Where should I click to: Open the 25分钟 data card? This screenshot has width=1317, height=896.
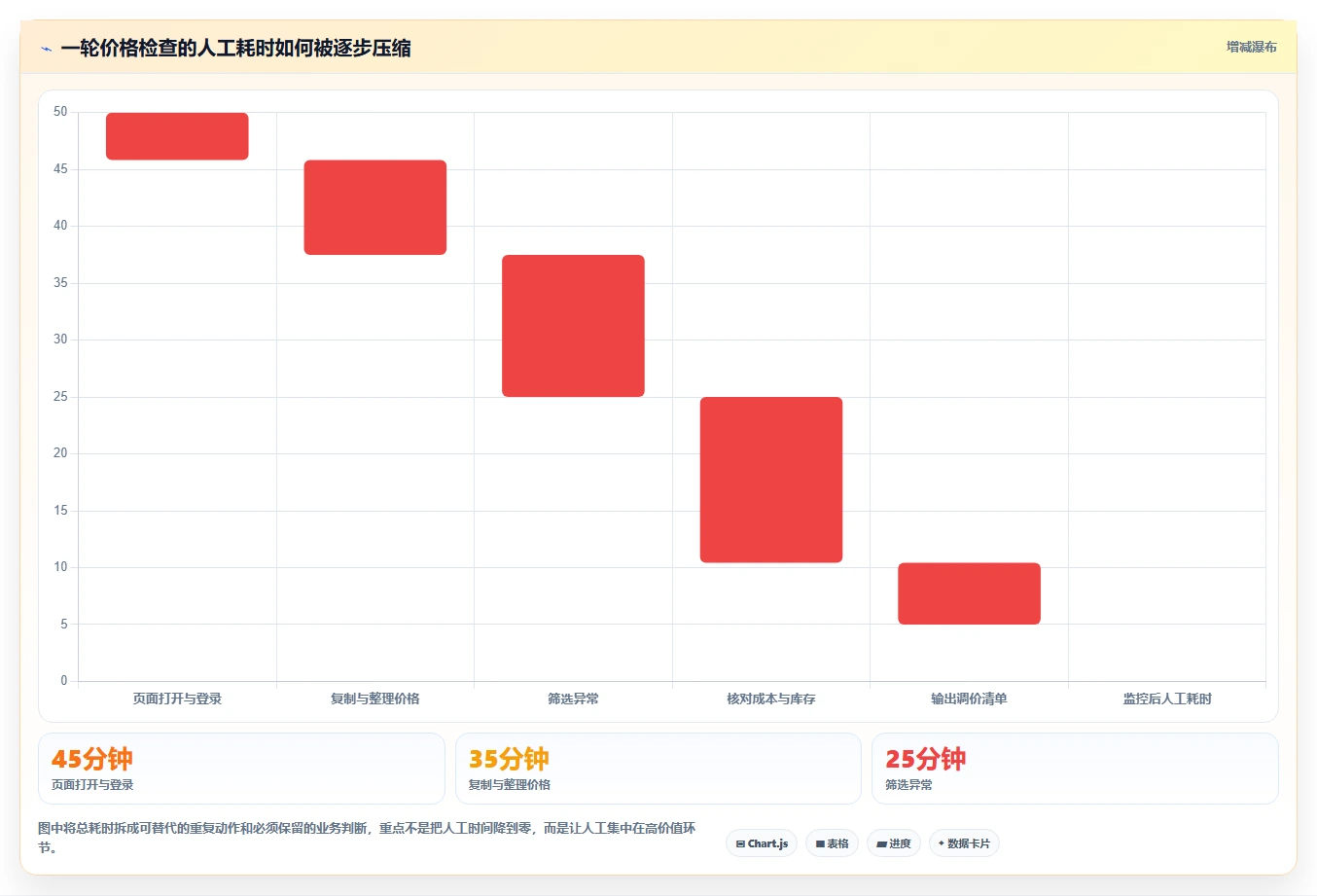click(x=1075, y=769)
